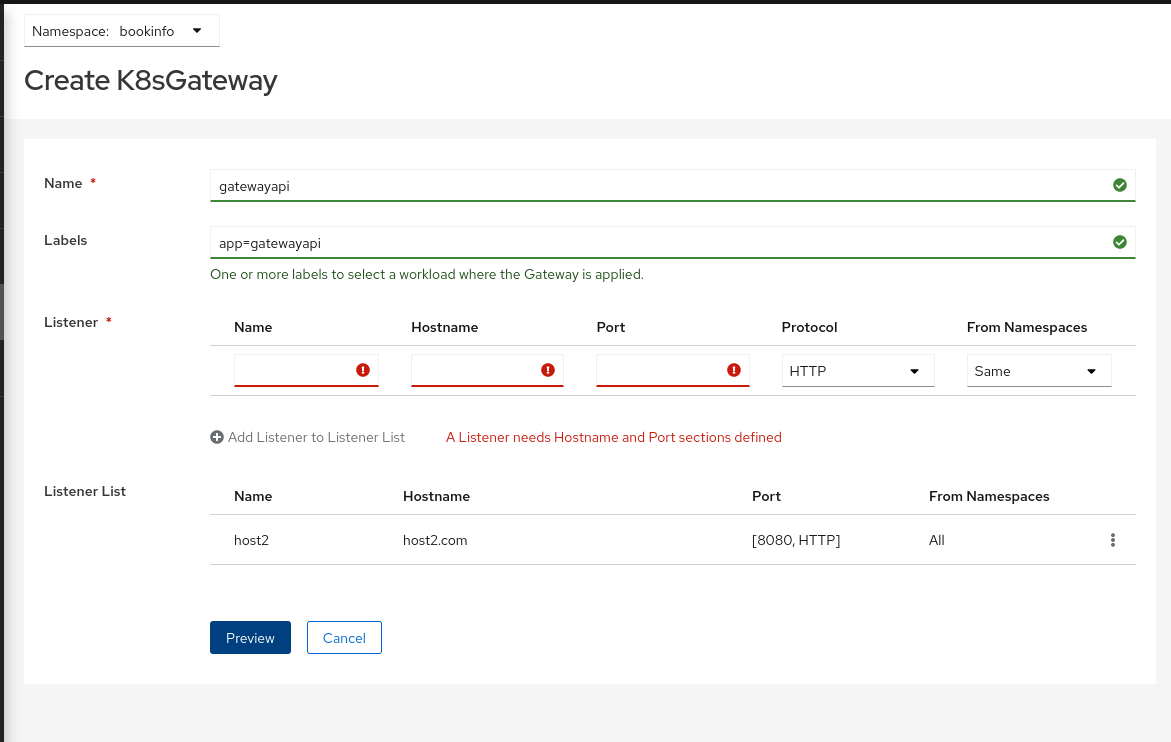Click the green validation icon on the Labels field
Image resolution: width=1171 pixels, height=742 pixels.
click(x=1119, y=241)
